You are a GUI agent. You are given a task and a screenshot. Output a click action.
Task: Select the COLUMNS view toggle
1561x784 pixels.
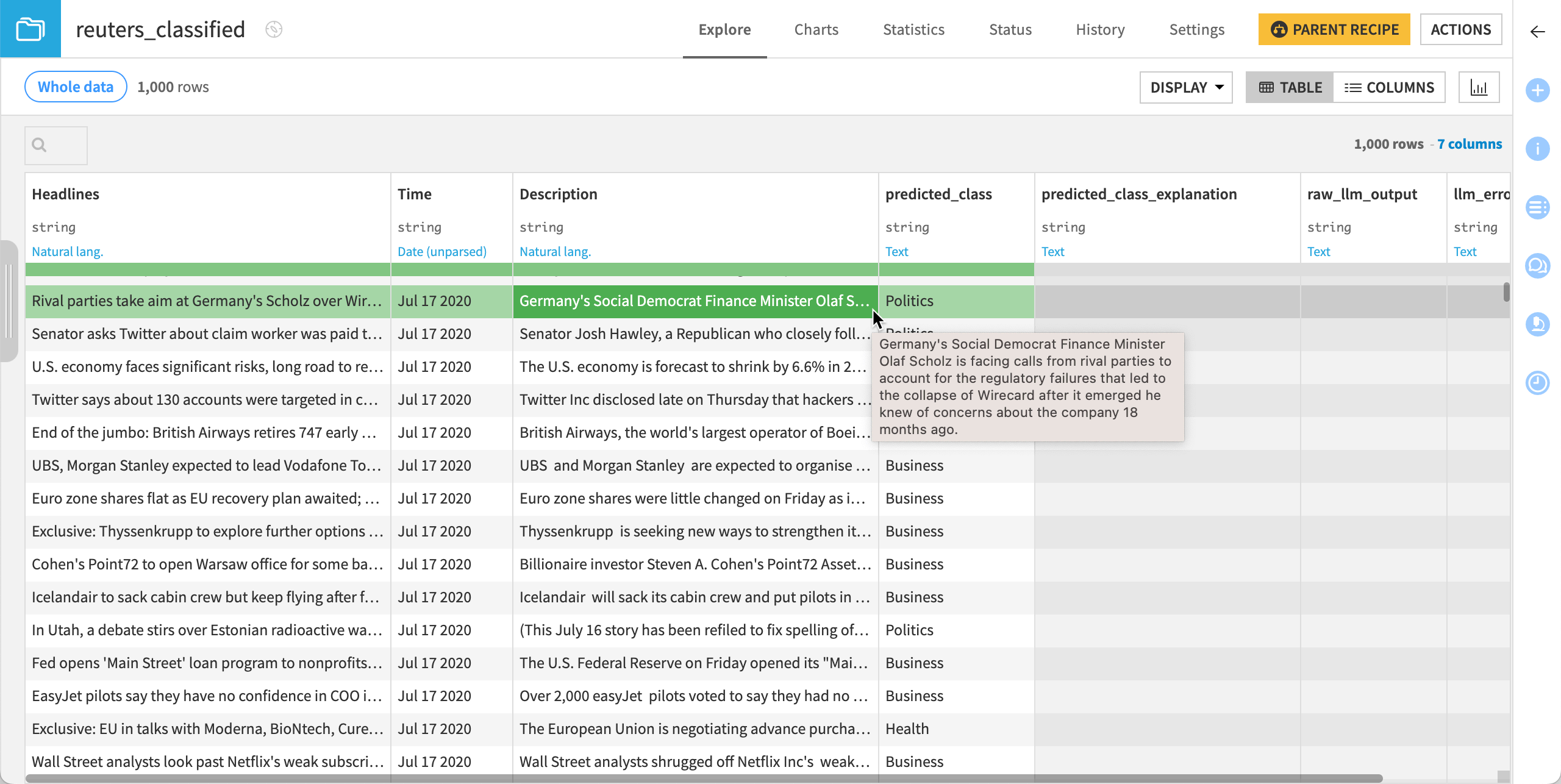pyautogui.click(x=1389, y=87)
